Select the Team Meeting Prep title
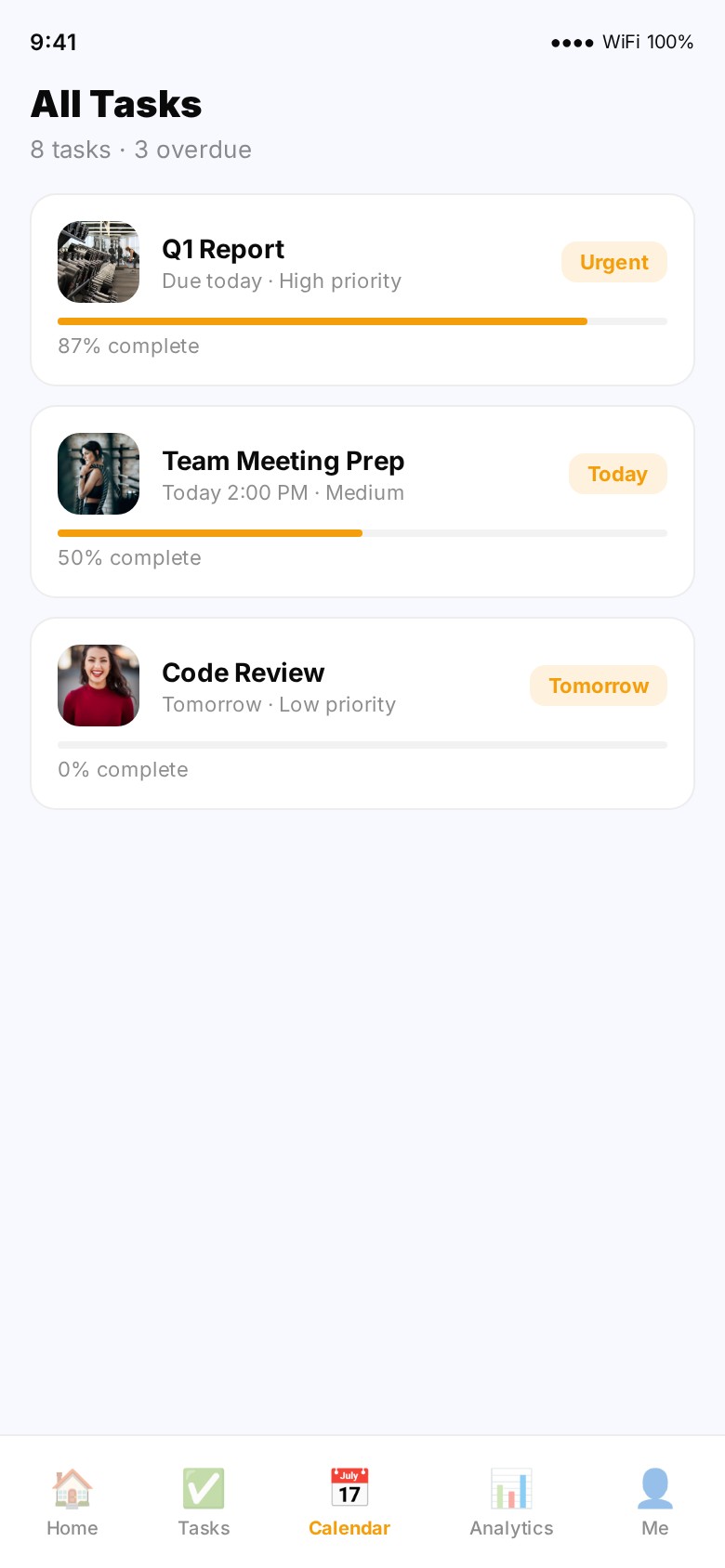725x1568 pixels. 283,461
